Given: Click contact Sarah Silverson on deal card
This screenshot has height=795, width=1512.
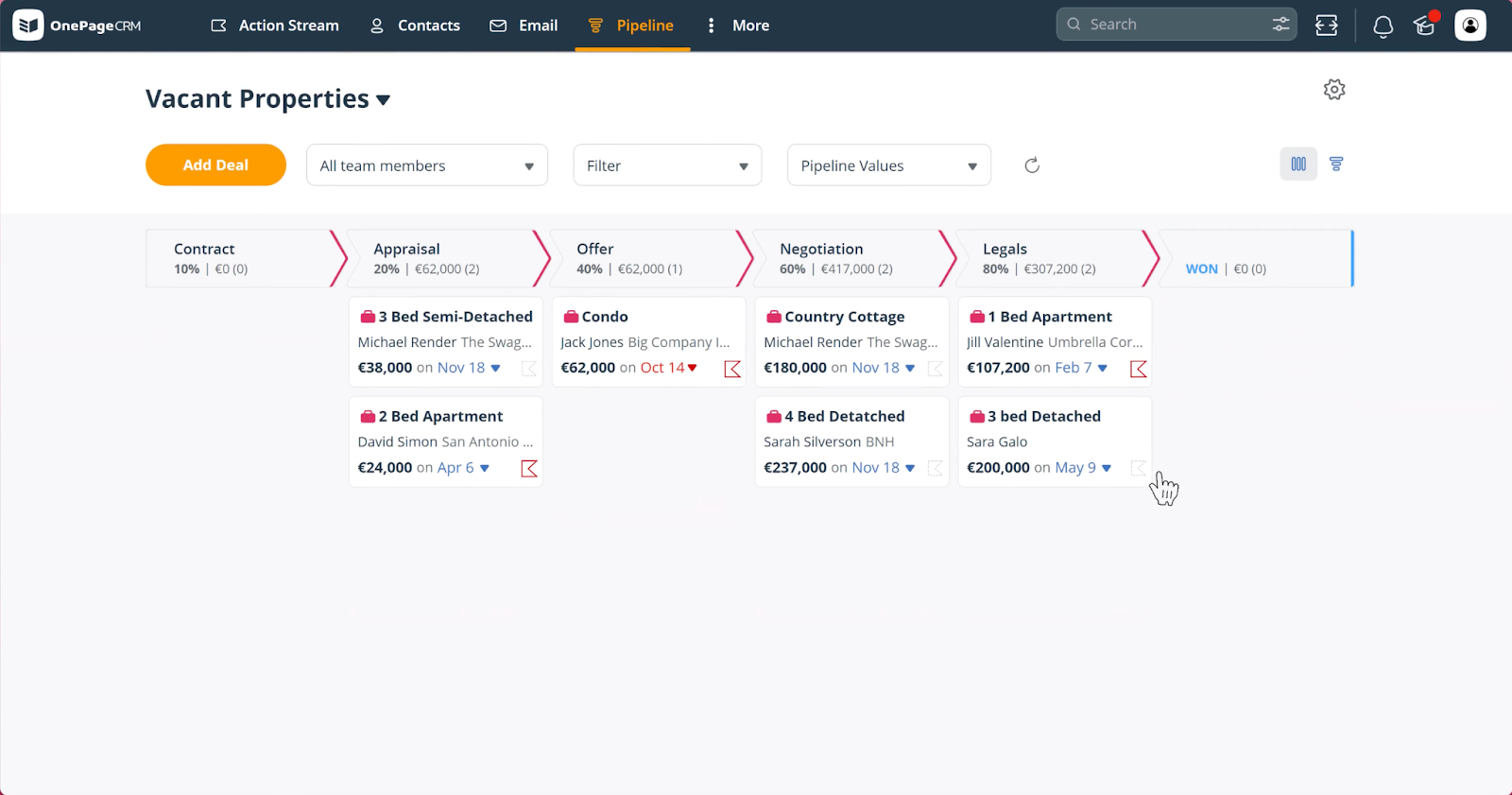Looking at the screenshot, I should pyautogui.click(x=813, y=441).
